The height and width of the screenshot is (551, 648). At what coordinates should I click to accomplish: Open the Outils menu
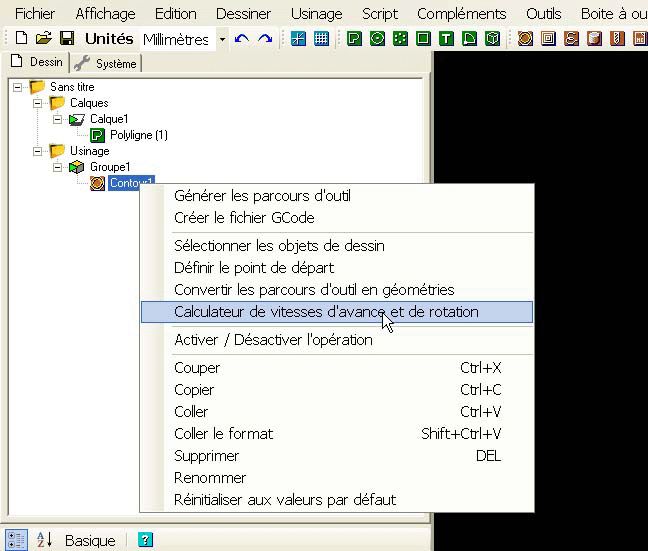tap(543, 14)
